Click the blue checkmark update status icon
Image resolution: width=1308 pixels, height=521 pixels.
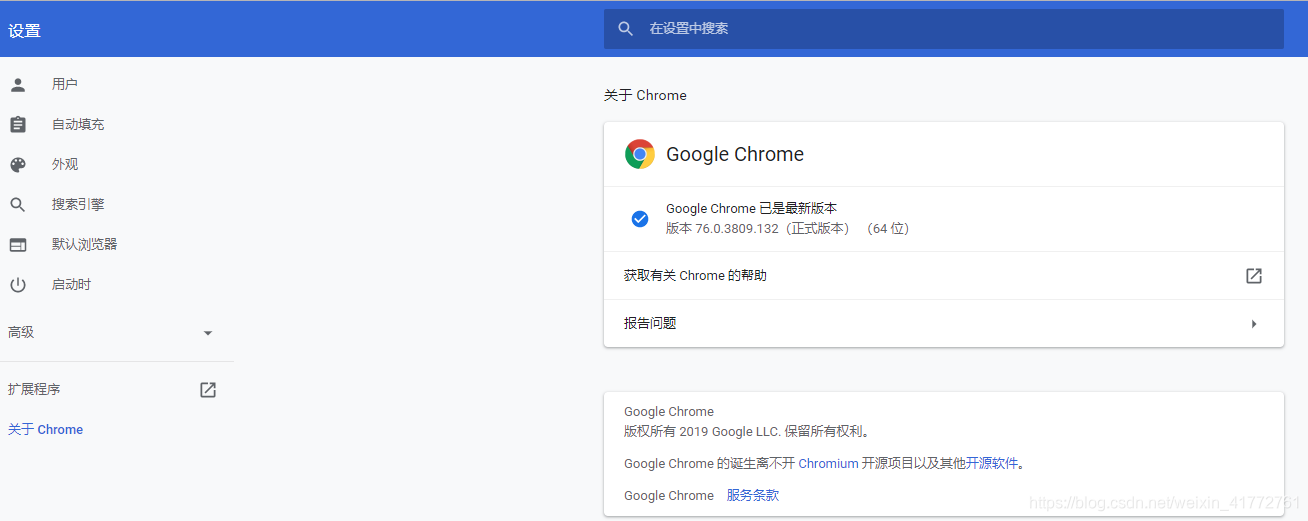click(x=640, y=219)
